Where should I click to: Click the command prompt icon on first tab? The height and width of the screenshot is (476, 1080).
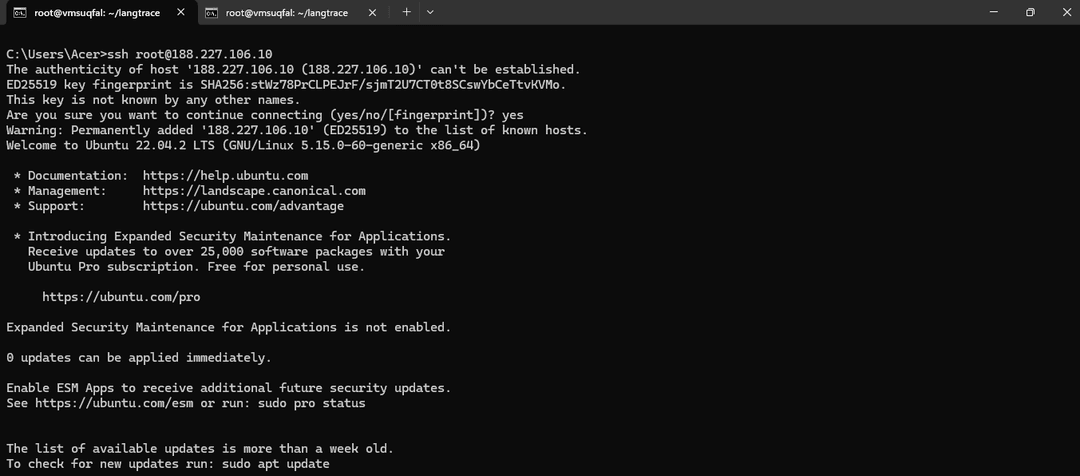coord(19,13)
